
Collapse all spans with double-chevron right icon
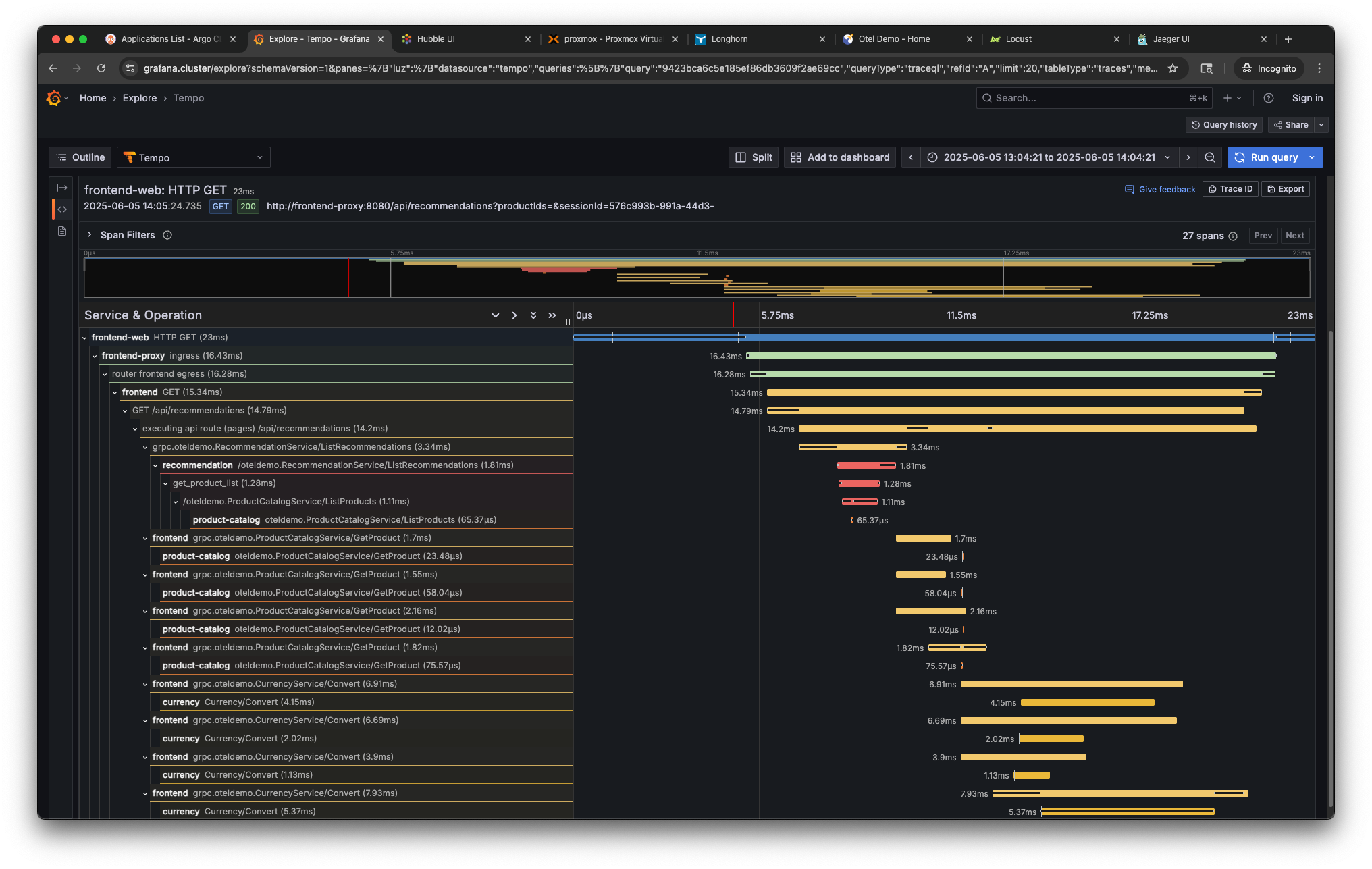click(552, 315)
